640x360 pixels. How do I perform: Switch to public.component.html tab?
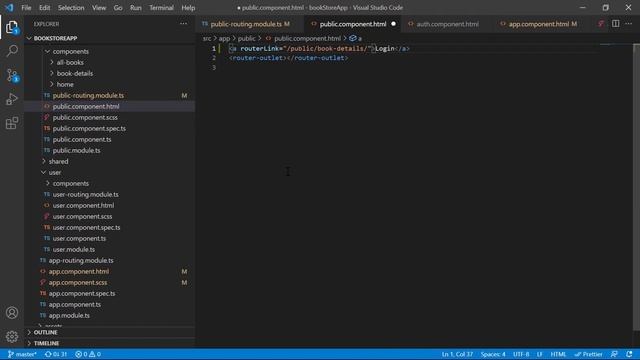pos(353,24)
